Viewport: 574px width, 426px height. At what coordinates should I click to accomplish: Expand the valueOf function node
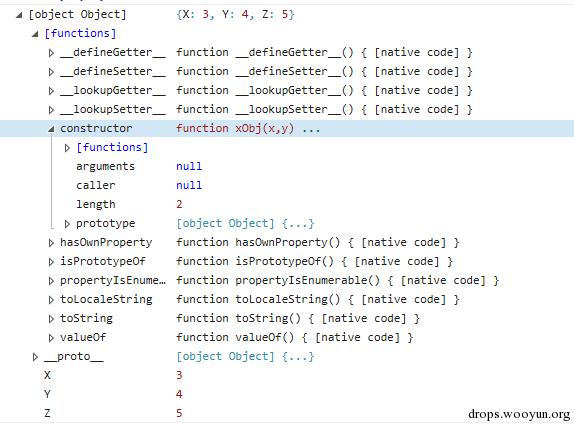51,338
